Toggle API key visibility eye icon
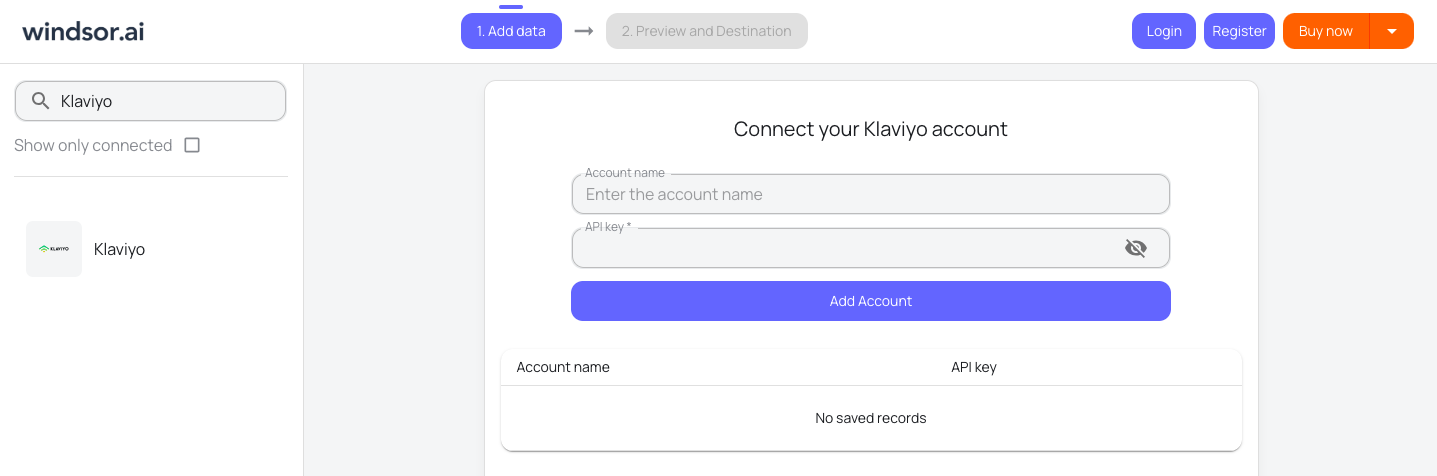This screenshot has height=476, width=1437. (1135, 248)
